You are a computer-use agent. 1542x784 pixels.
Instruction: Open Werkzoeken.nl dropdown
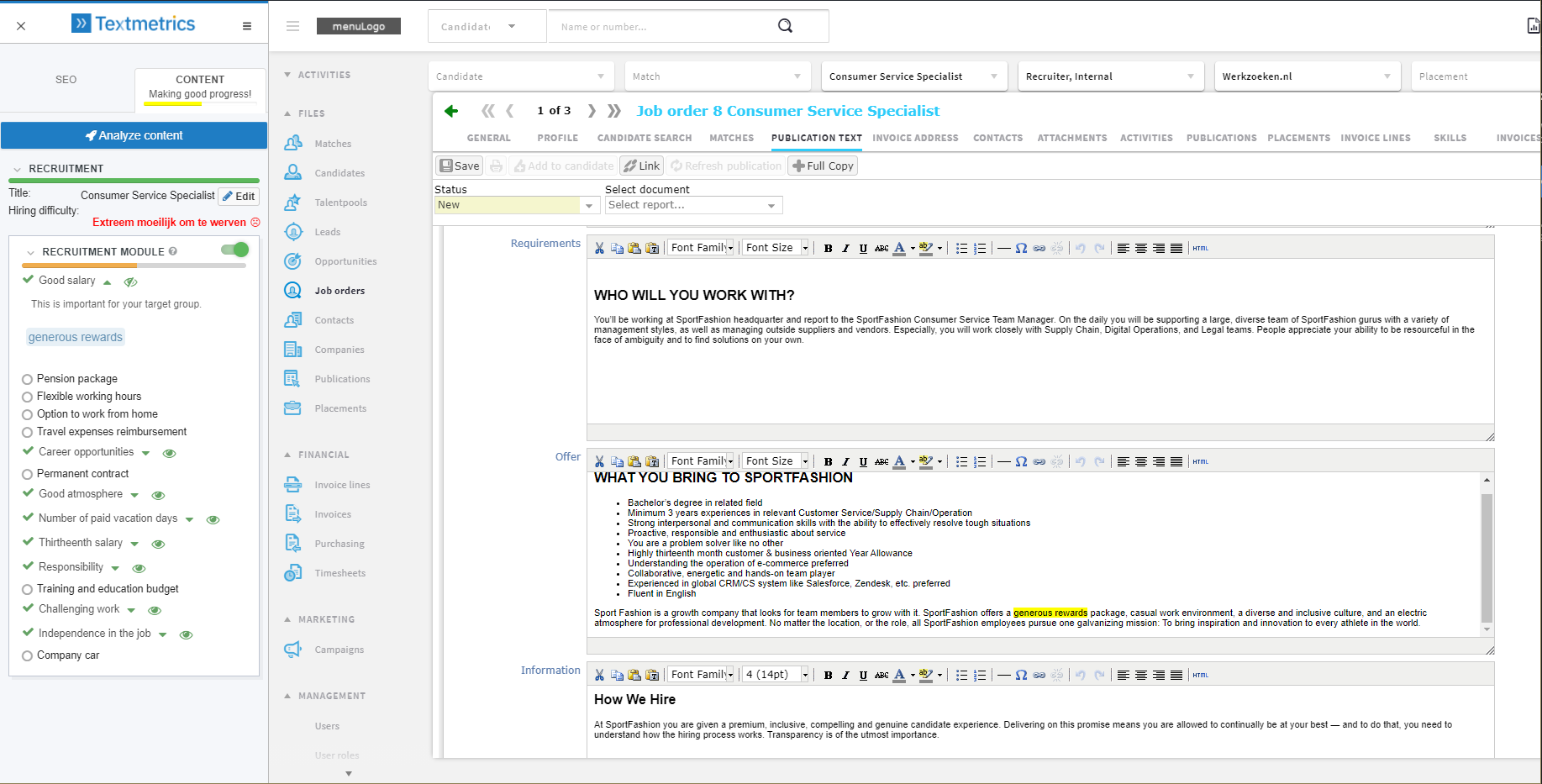[1307, 76]
